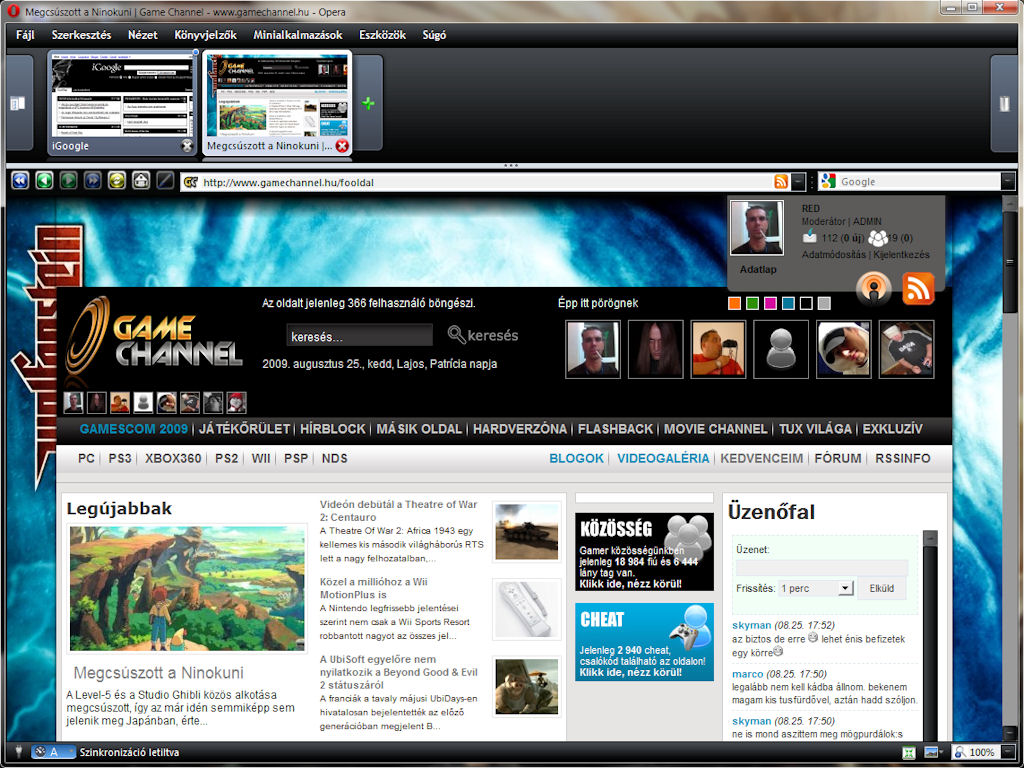1024x768 pixels.
Task: Close the iGoogle tab
Action: pos(186,146)
